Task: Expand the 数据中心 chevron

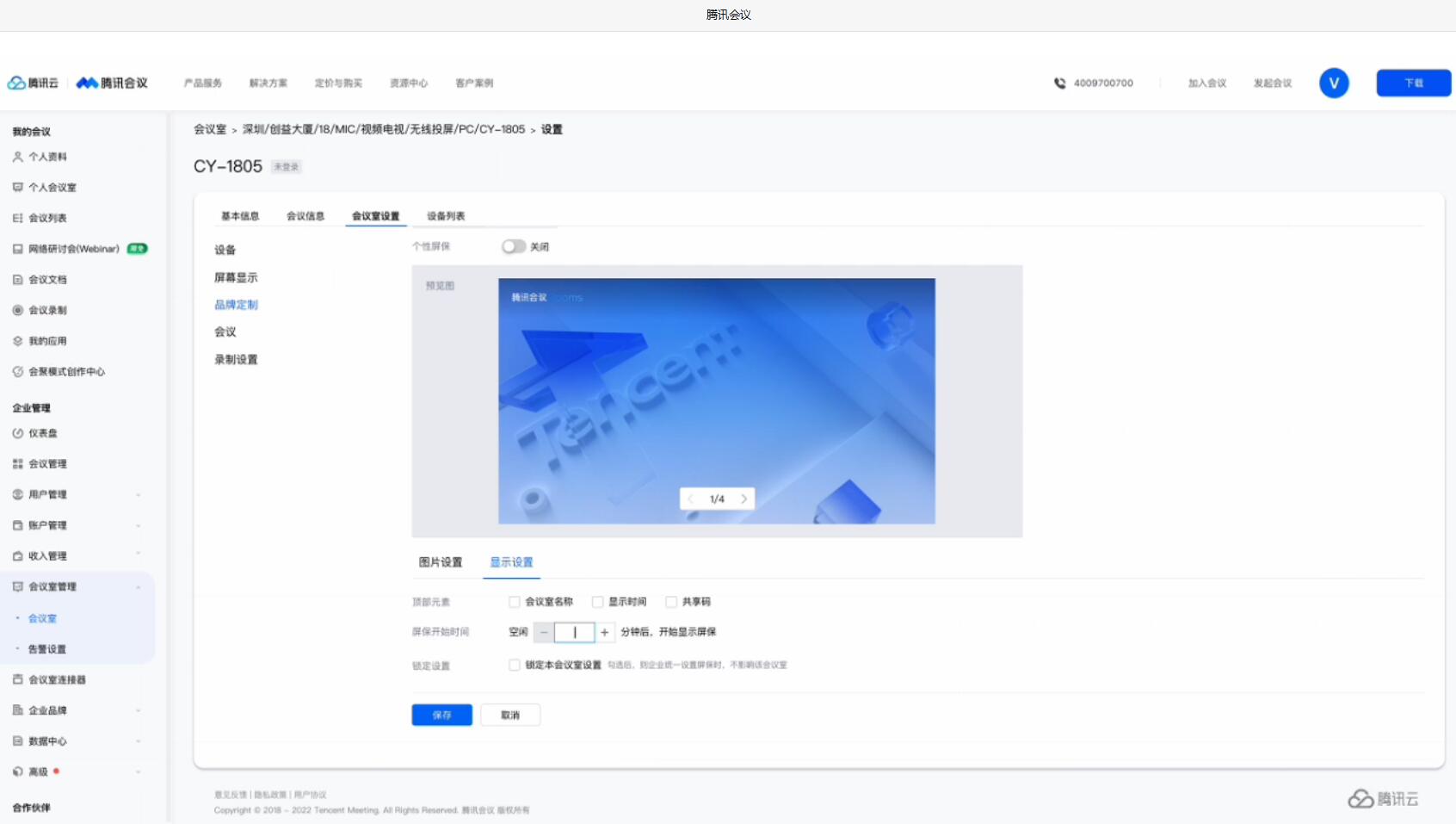Action: [x=138, y=741]
